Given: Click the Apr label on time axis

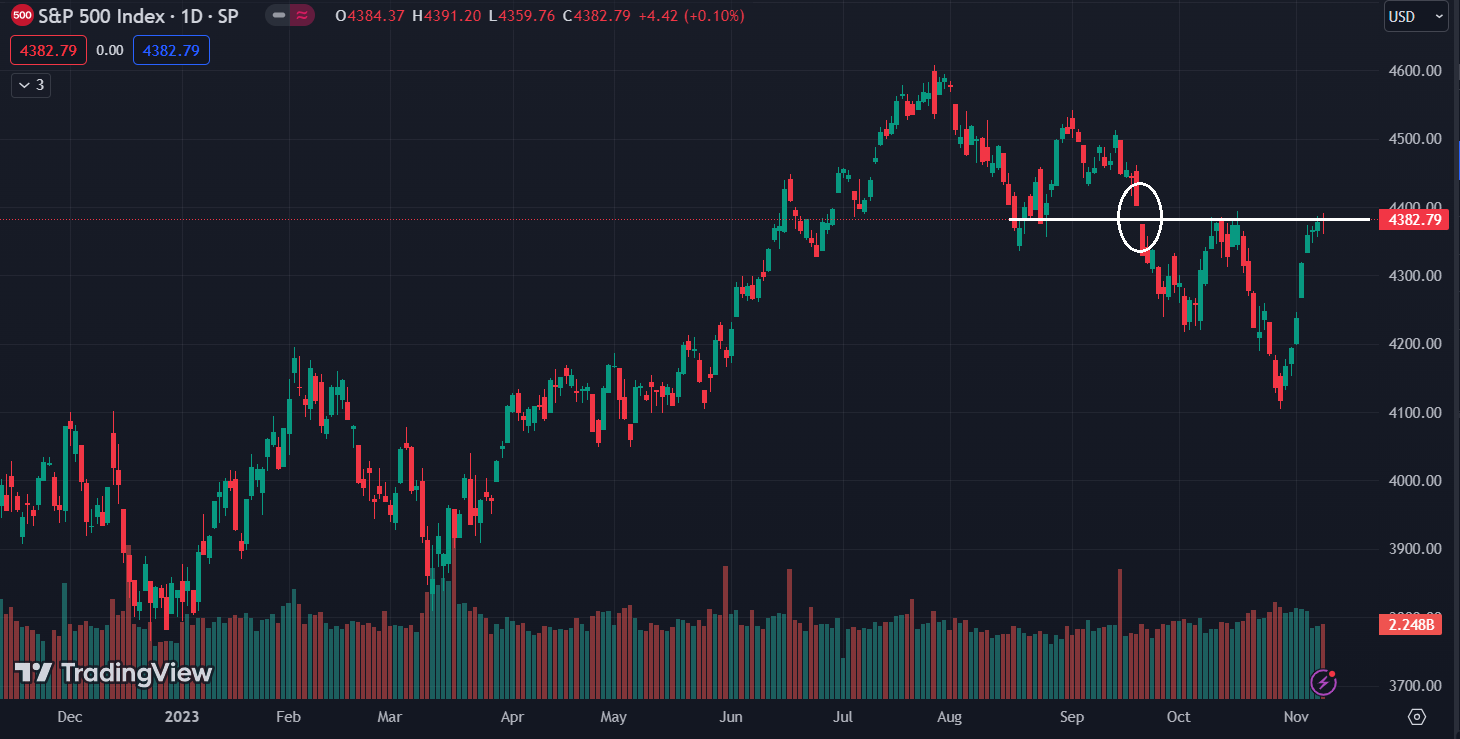Looking at the screenshot, I should click(512, 717).
